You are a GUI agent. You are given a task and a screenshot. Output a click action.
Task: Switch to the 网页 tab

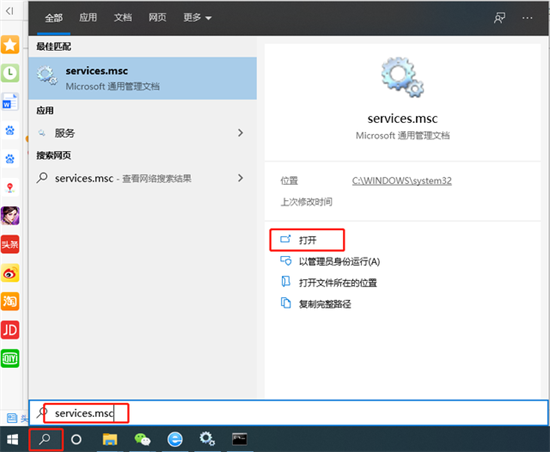(x=157, y=18)
